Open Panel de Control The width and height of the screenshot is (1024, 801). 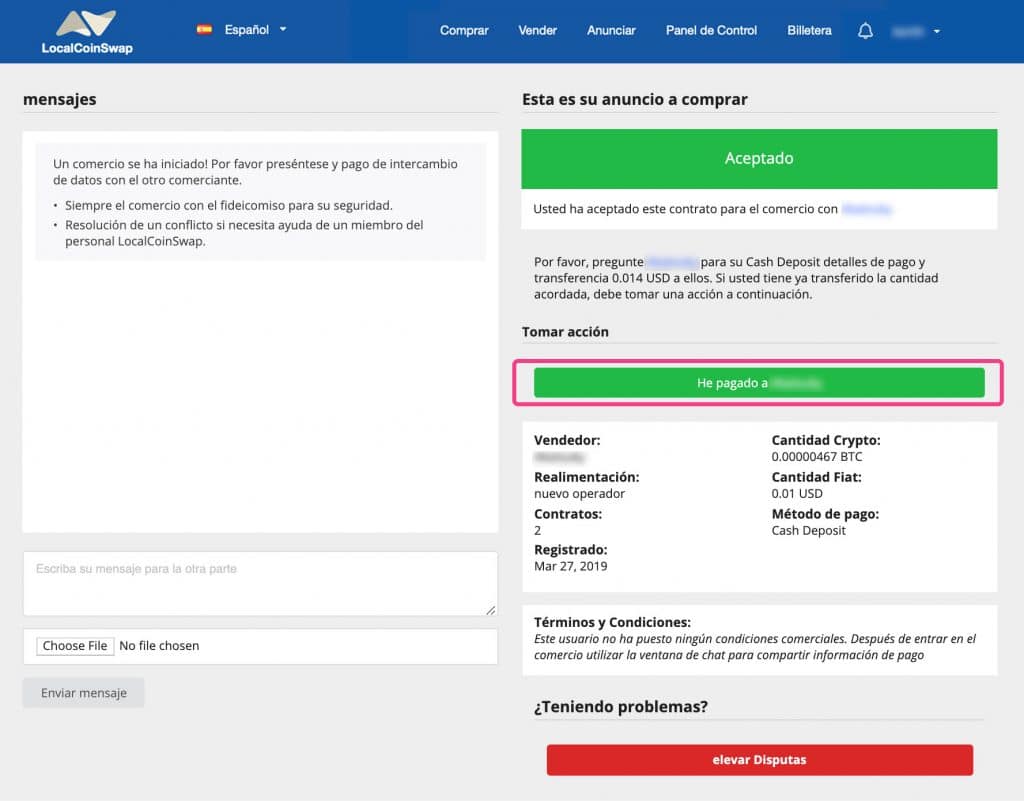(x=711, y=31)
